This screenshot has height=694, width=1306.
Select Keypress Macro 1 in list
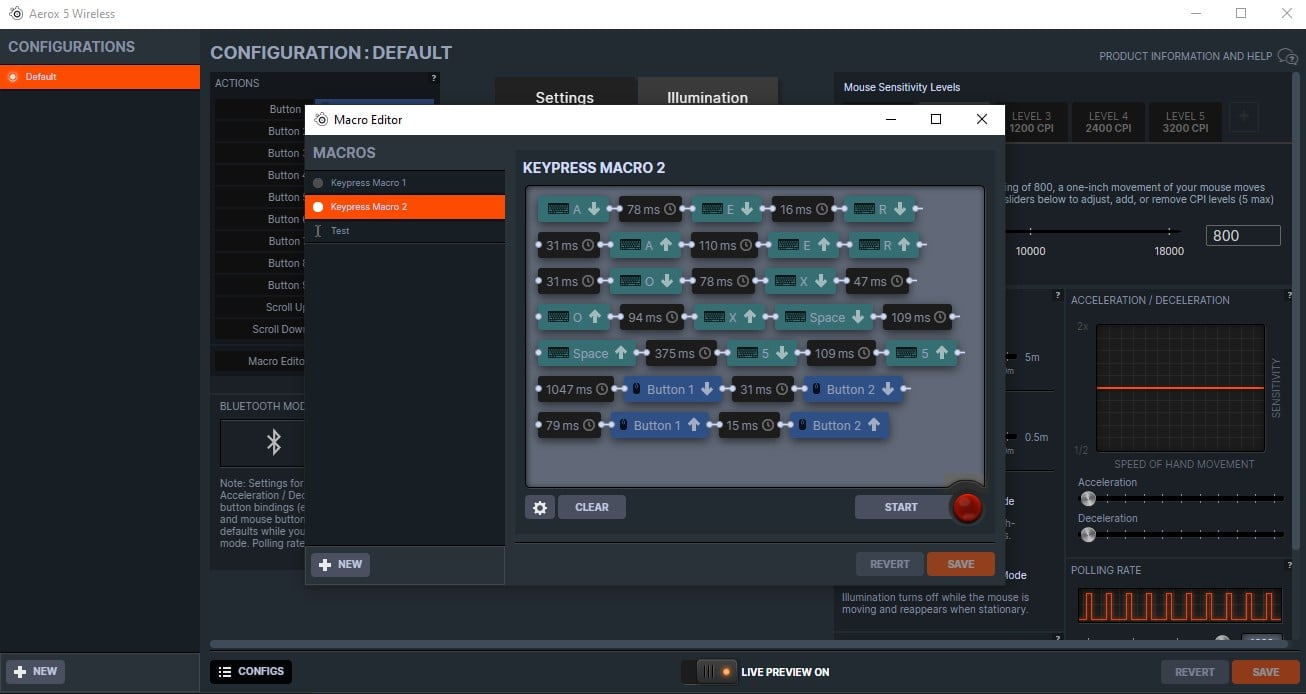[x=368, y=183]
